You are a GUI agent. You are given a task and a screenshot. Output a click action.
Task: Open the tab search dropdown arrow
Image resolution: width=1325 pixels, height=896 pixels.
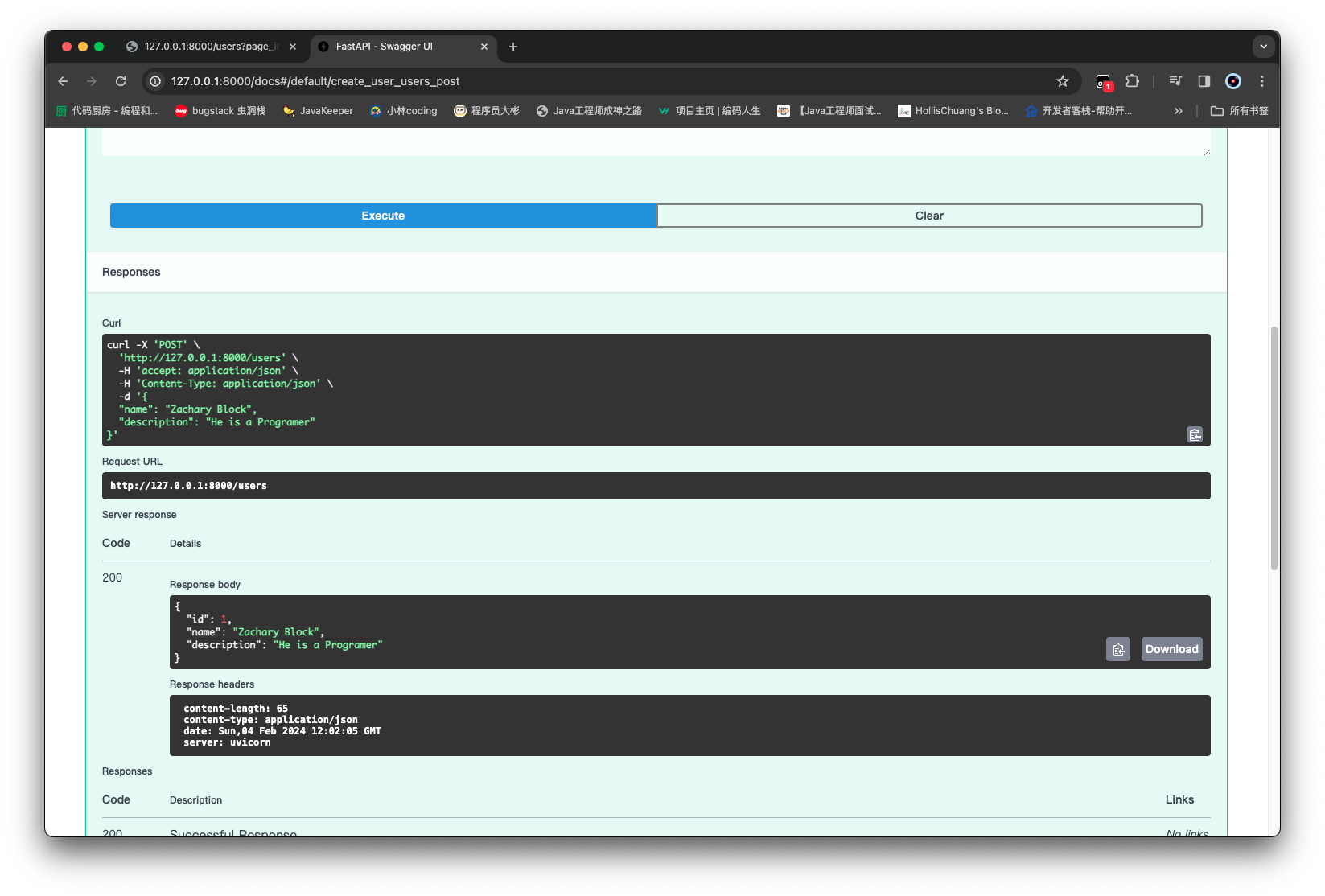click(x=1263, y=47)
